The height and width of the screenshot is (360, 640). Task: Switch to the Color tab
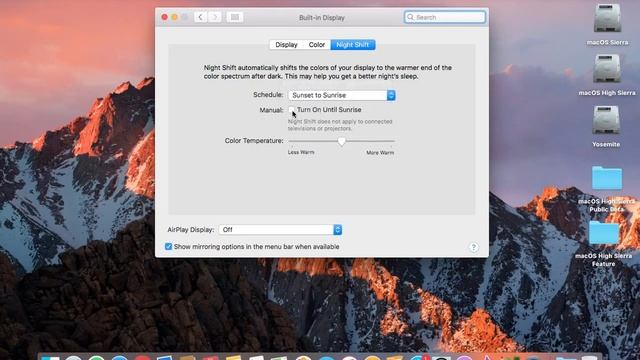click(317, 44)
